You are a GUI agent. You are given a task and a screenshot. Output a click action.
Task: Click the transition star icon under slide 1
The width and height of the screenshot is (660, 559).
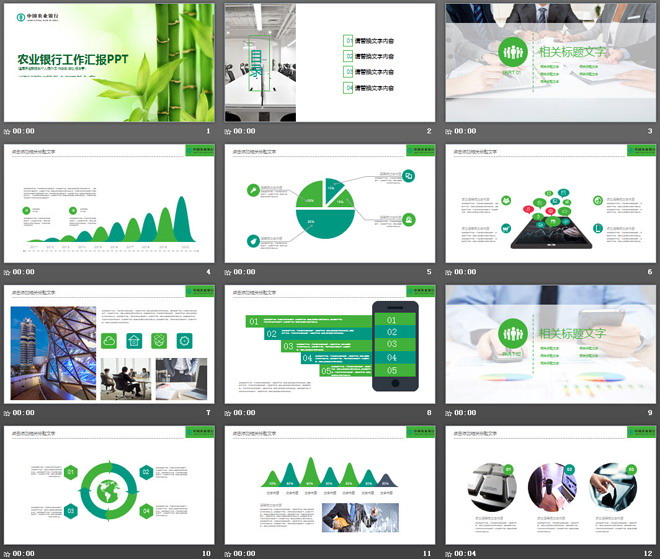[x=8, y=131]
